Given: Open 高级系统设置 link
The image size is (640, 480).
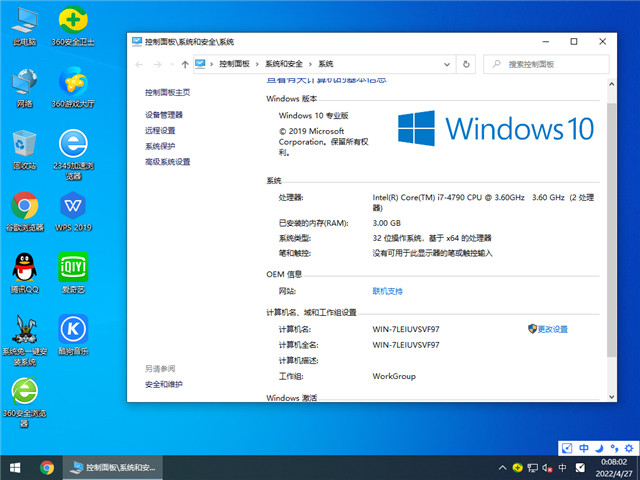Looking at the screenshot, I should tap(167, 162).
